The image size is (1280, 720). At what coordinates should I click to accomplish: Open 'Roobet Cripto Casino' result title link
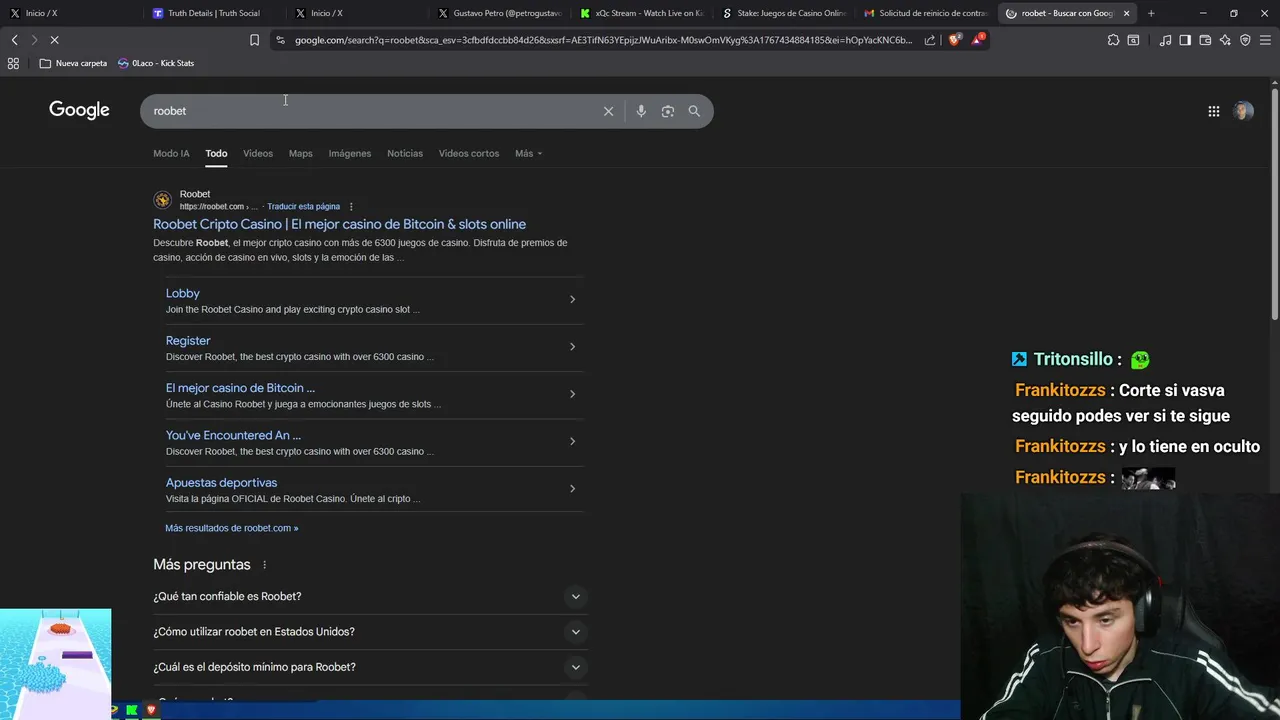(339, 224)
